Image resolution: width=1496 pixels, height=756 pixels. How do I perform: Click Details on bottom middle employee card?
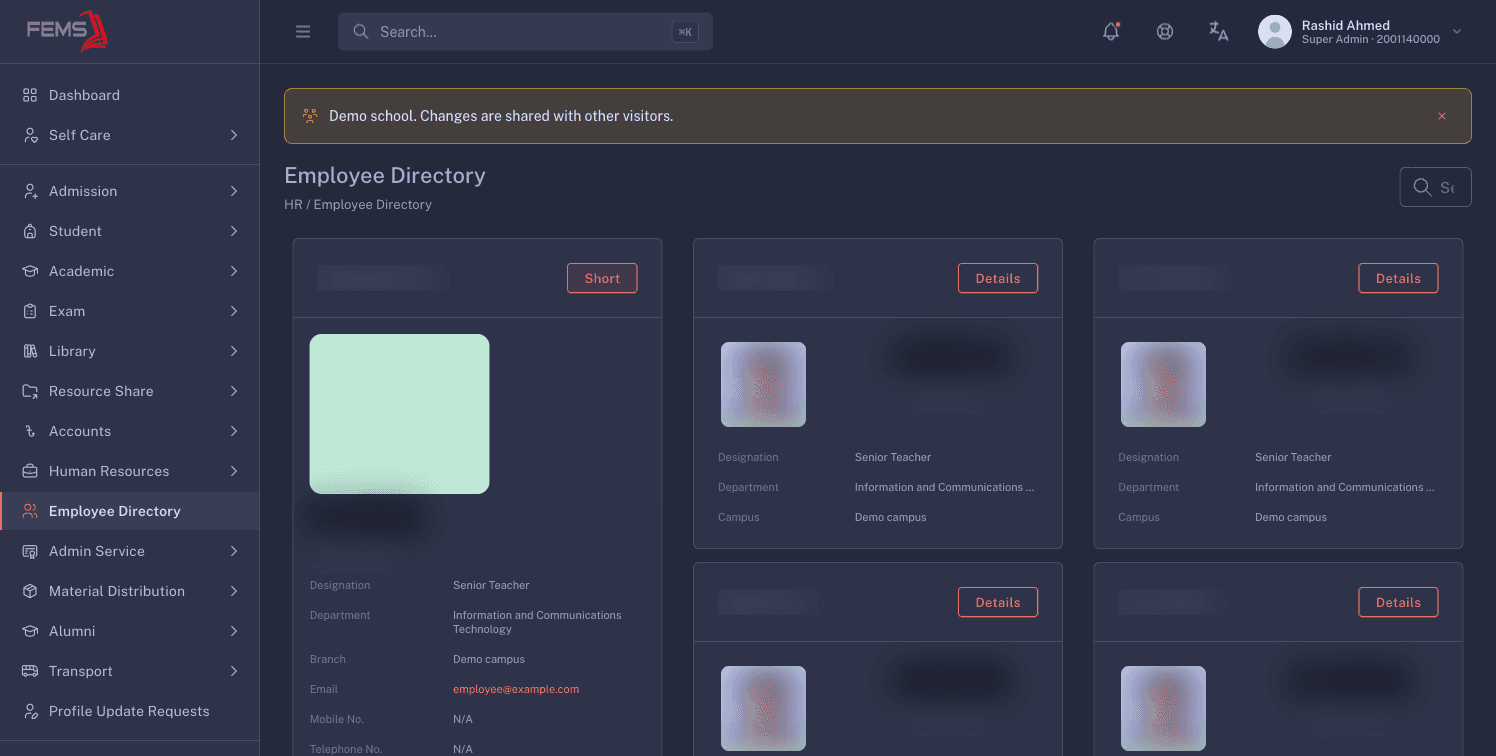coord(998,602)
